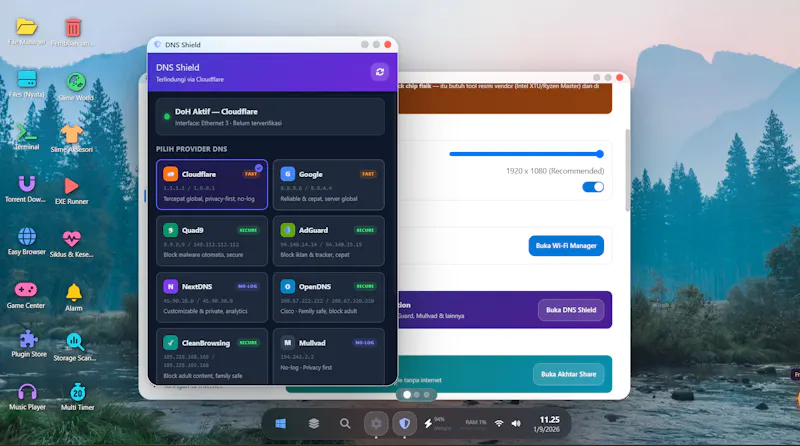Click the settings gear in taskbar
Image resolution: width=800 pixels, height=446 pixels.
pos(376,424)
